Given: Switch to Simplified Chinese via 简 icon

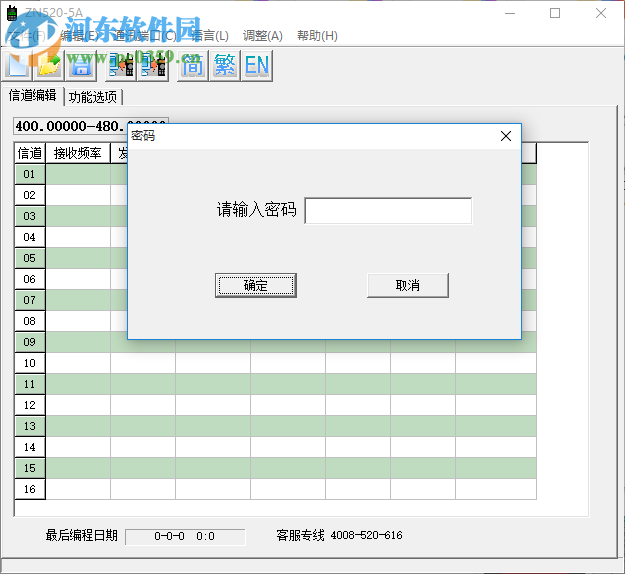Looking at the screenshot, I should point(193,66).
